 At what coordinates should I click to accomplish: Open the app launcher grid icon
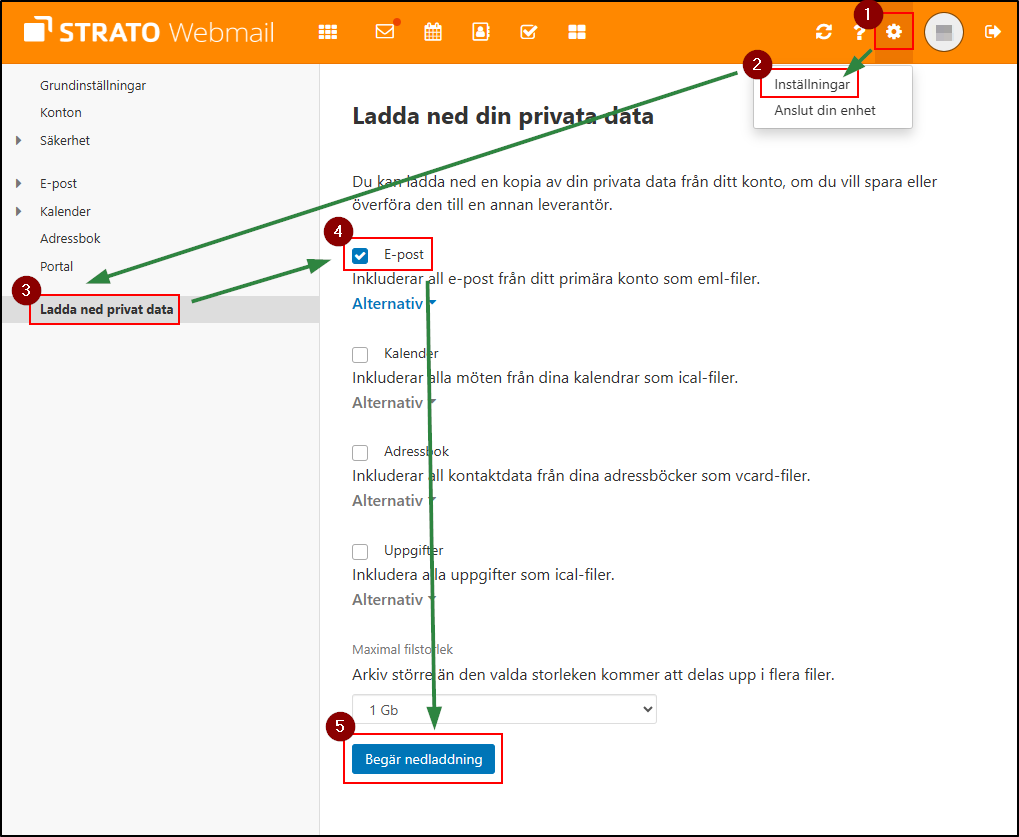pos(327,31)
